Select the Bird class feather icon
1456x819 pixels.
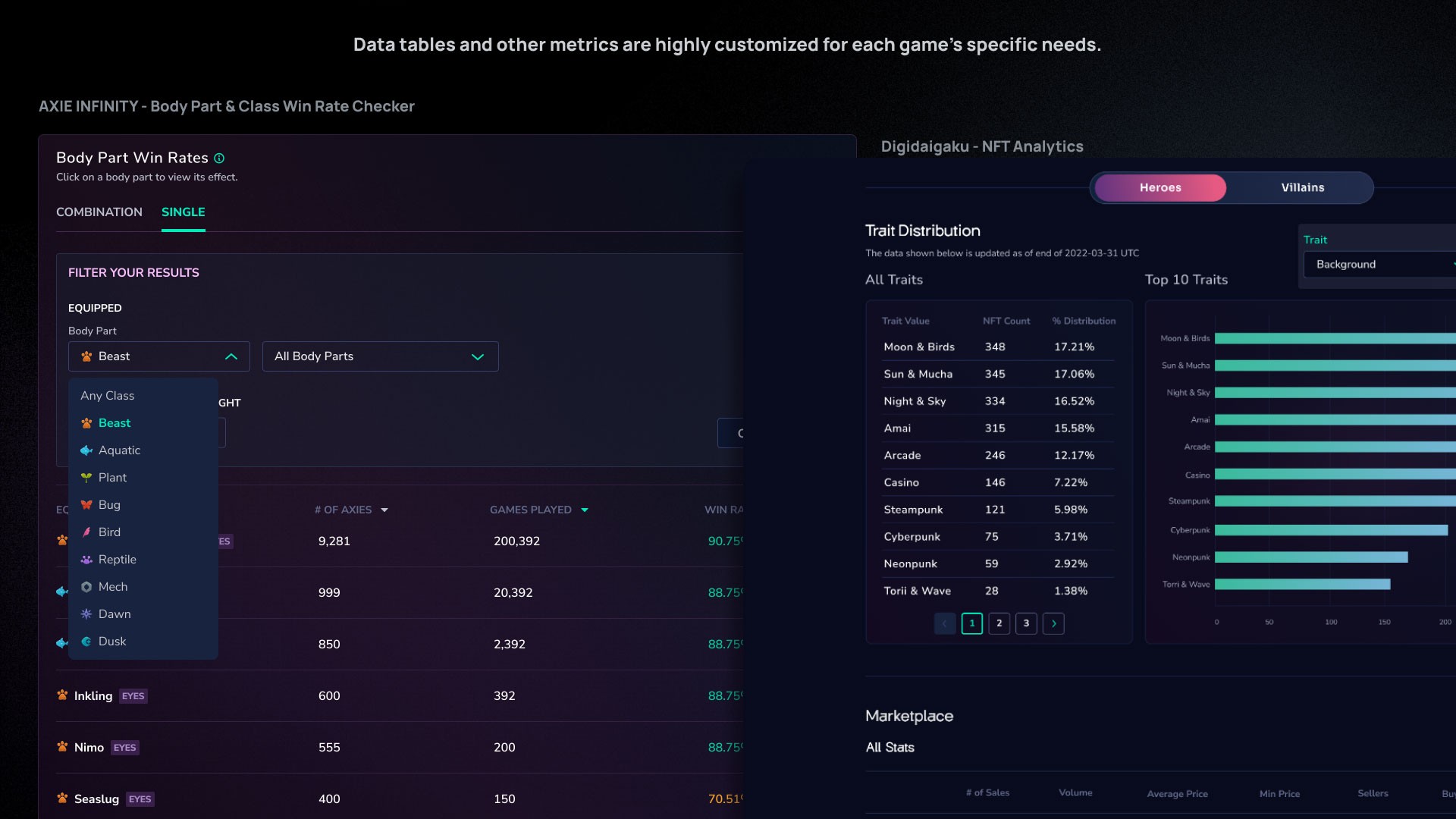(86, 532)
